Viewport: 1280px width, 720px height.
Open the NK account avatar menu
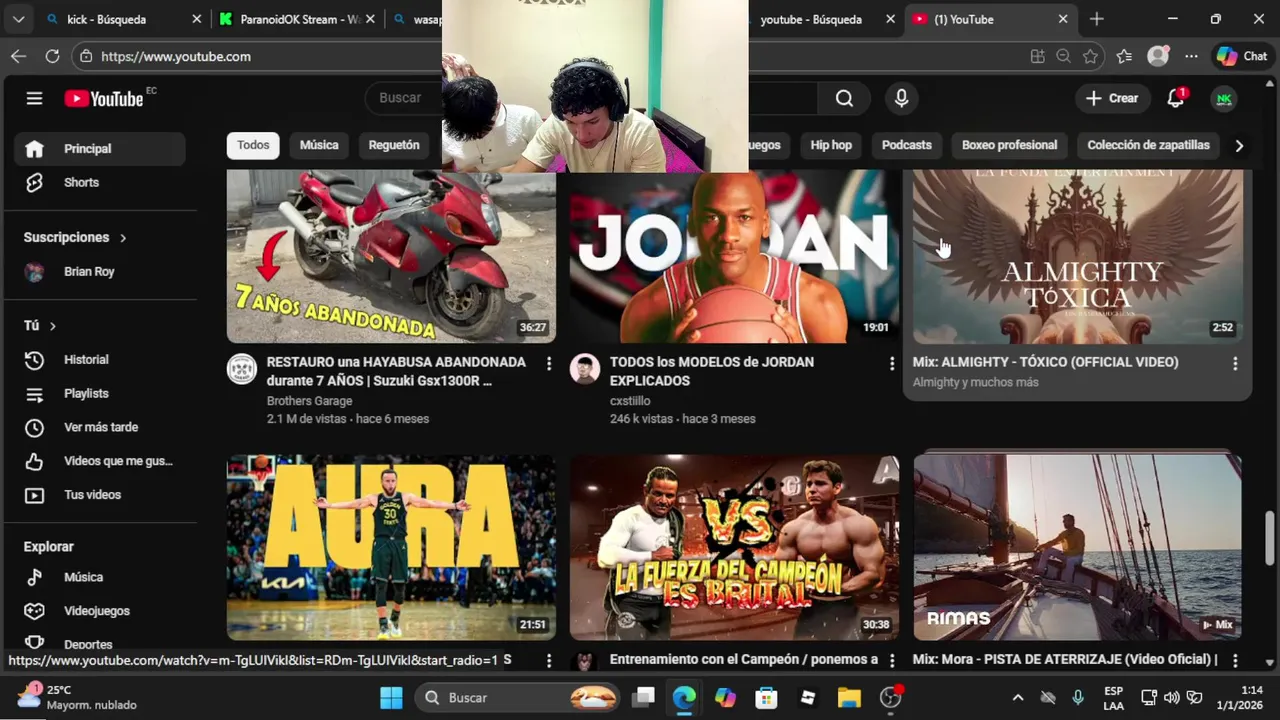coord(1224,98)
